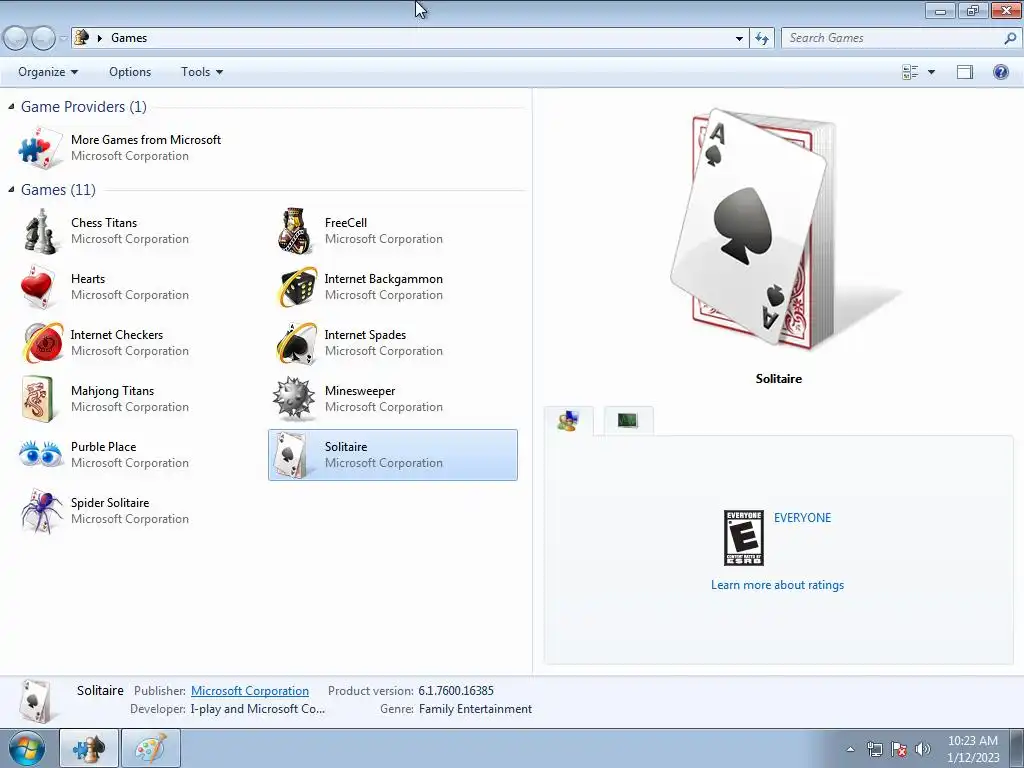Open the address bar history dropdown
The width and height of the screenshot is (1024, 768).
point(739,39)
